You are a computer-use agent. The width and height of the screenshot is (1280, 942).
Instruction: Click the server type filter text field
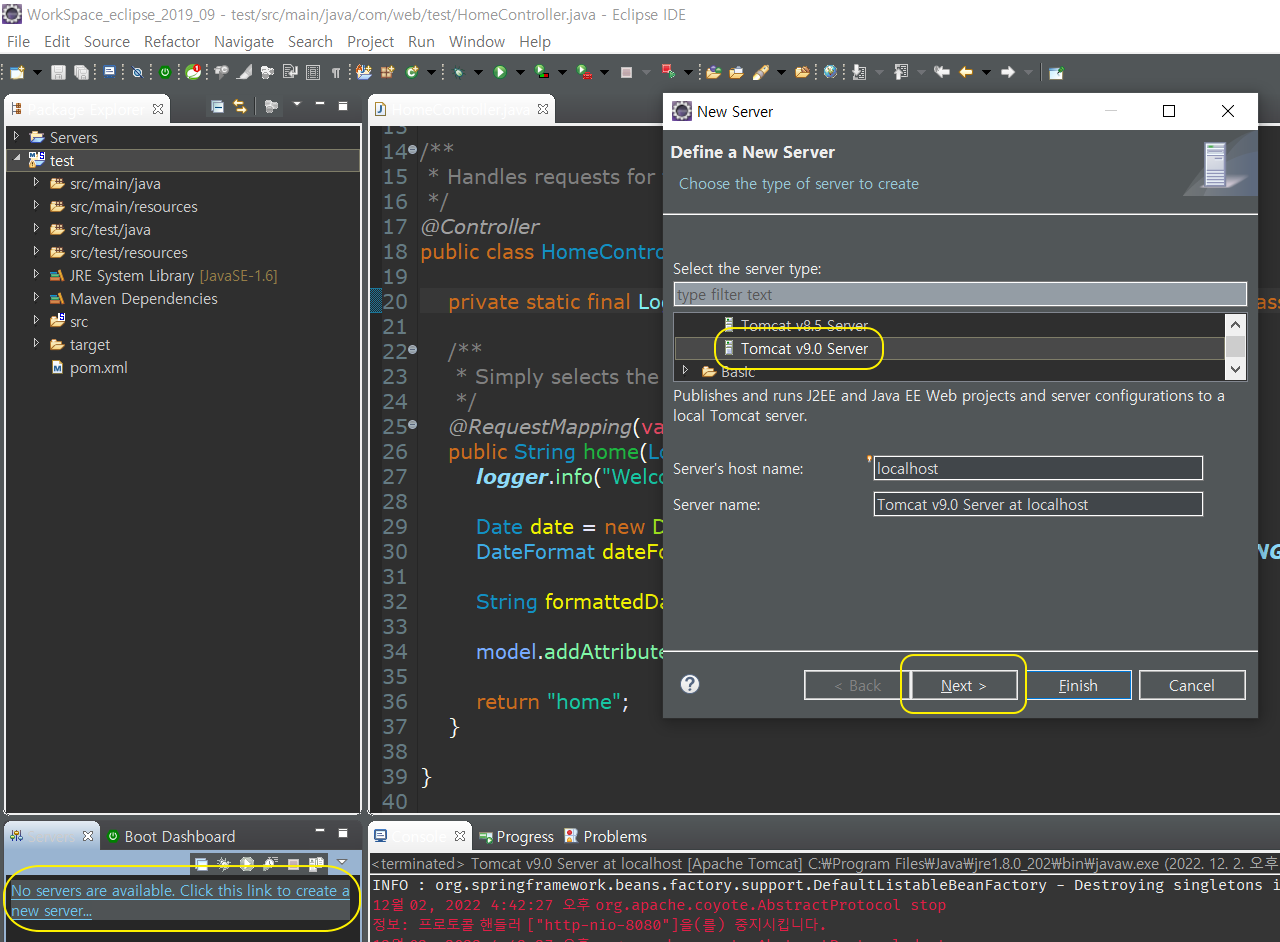pos(960,294)
